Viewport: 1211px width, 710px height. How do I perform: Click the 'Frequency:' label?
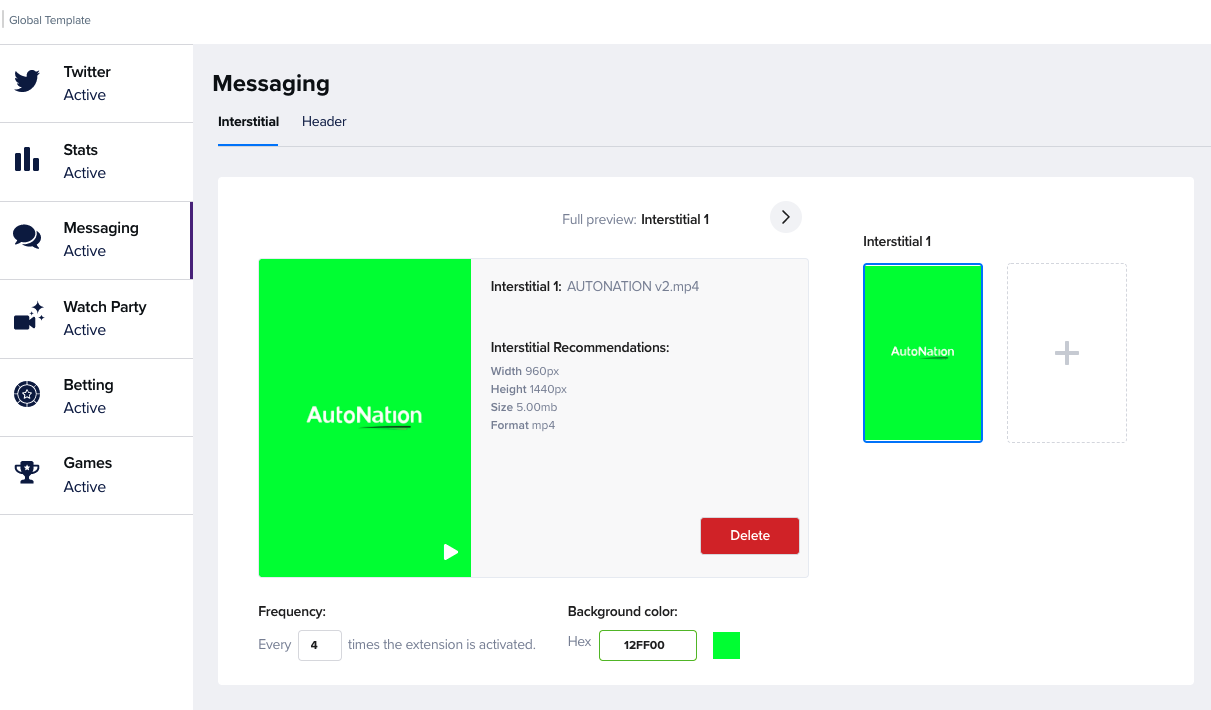[x=292, y=611]
